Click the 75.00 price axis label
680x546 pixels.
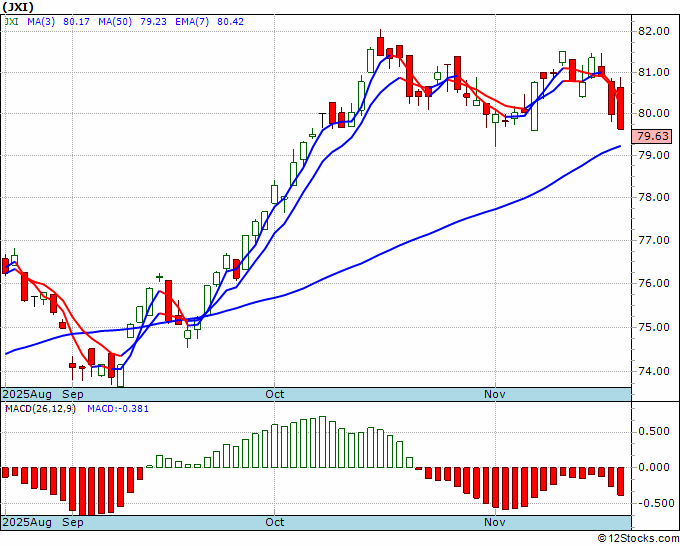654,327
